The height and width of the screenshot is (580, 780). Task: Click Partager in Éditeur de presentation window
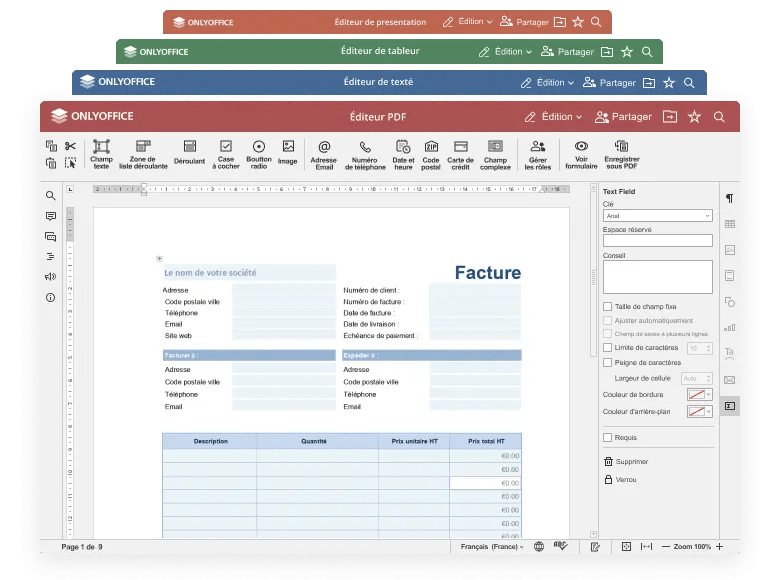click(524, 22)
